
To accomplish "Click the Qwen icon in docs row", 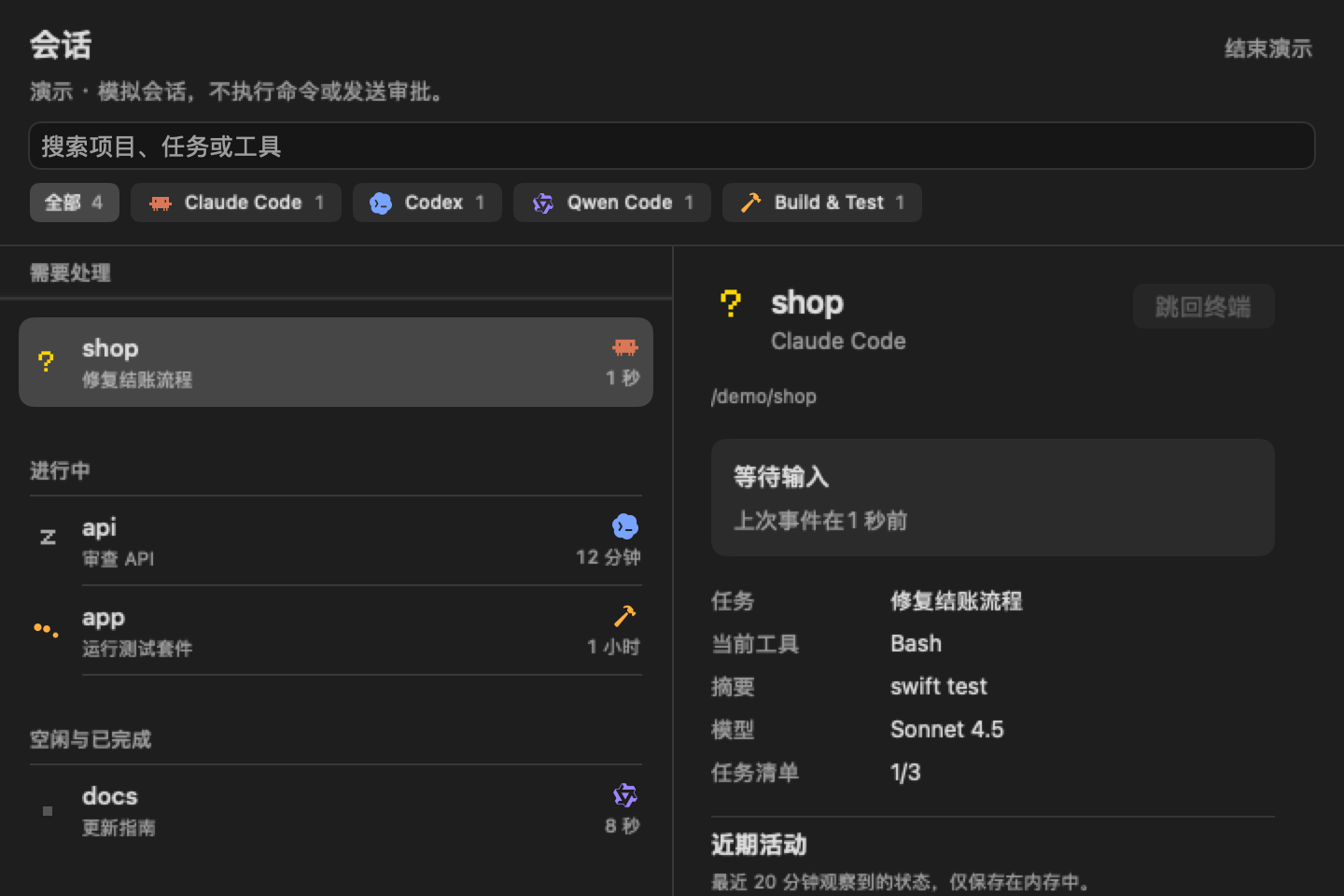I will (624, 795).
